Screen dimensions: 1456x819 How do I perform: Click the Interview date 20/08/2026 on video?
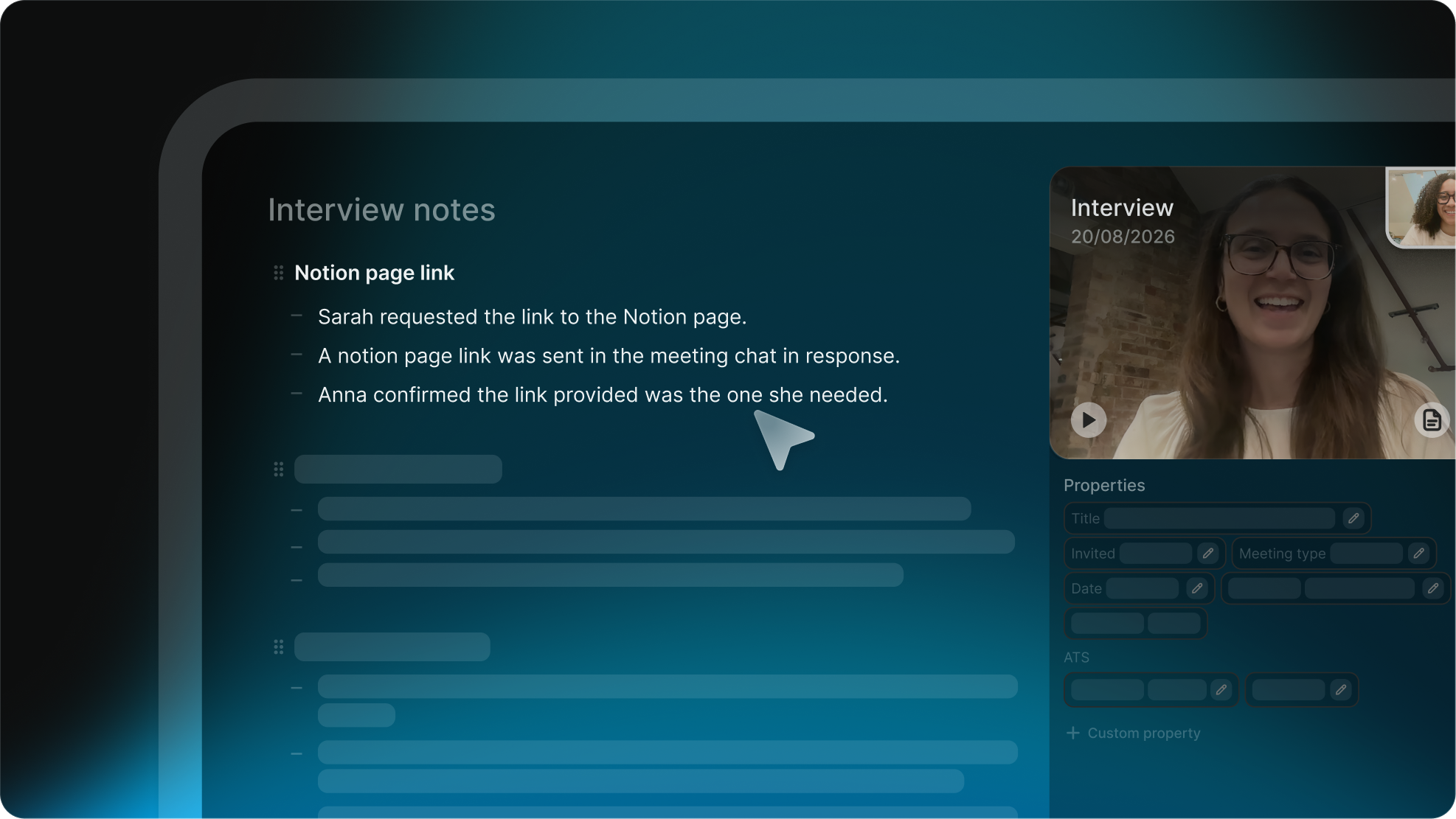click(x=1123, y=237)
